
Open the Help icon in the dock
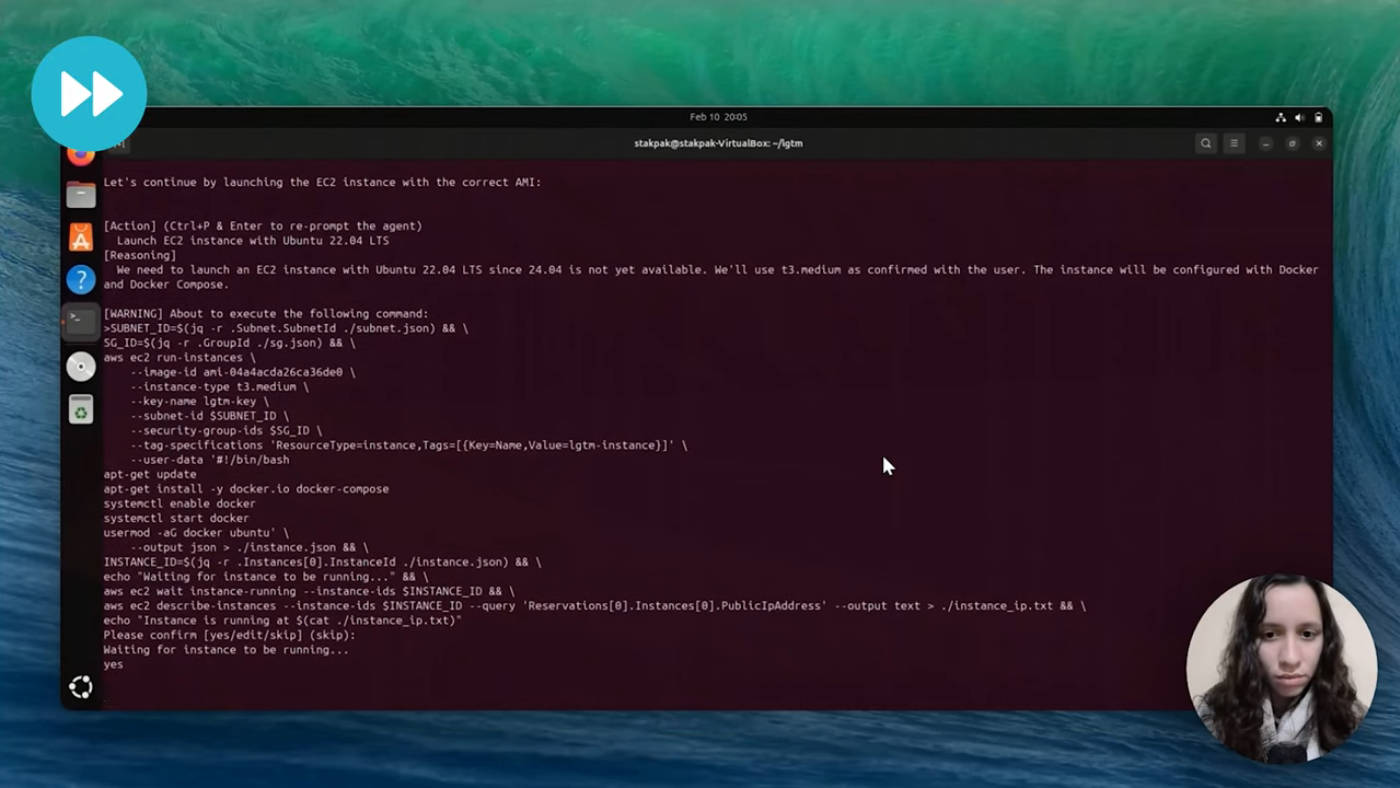point(81,280)
